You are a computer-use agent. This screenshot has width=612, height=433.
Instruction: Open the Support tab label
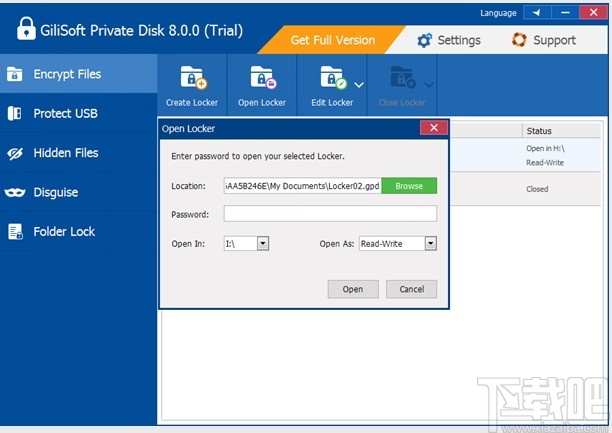click(554, 40)
